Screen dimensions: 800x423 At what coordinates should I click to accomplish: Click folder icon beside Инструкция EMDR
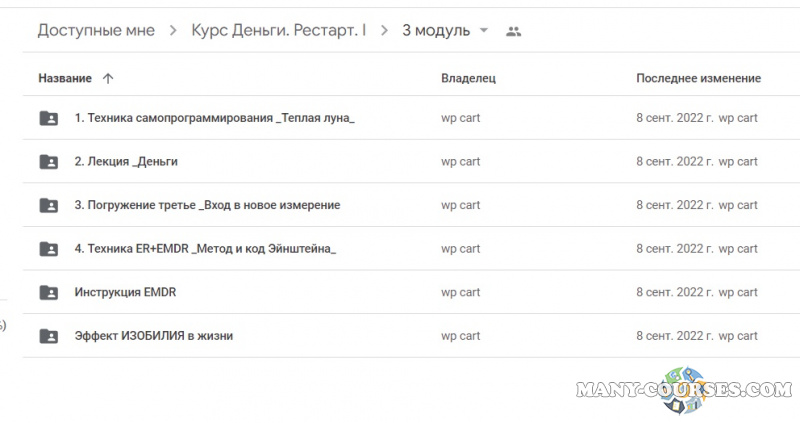[48, 293]
